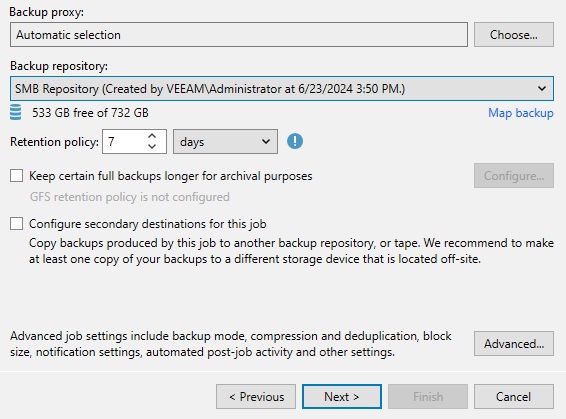Screen dimensions: 566x419
Task: Click the Choose... backup proxy button
Action: [x=514, y=35]
